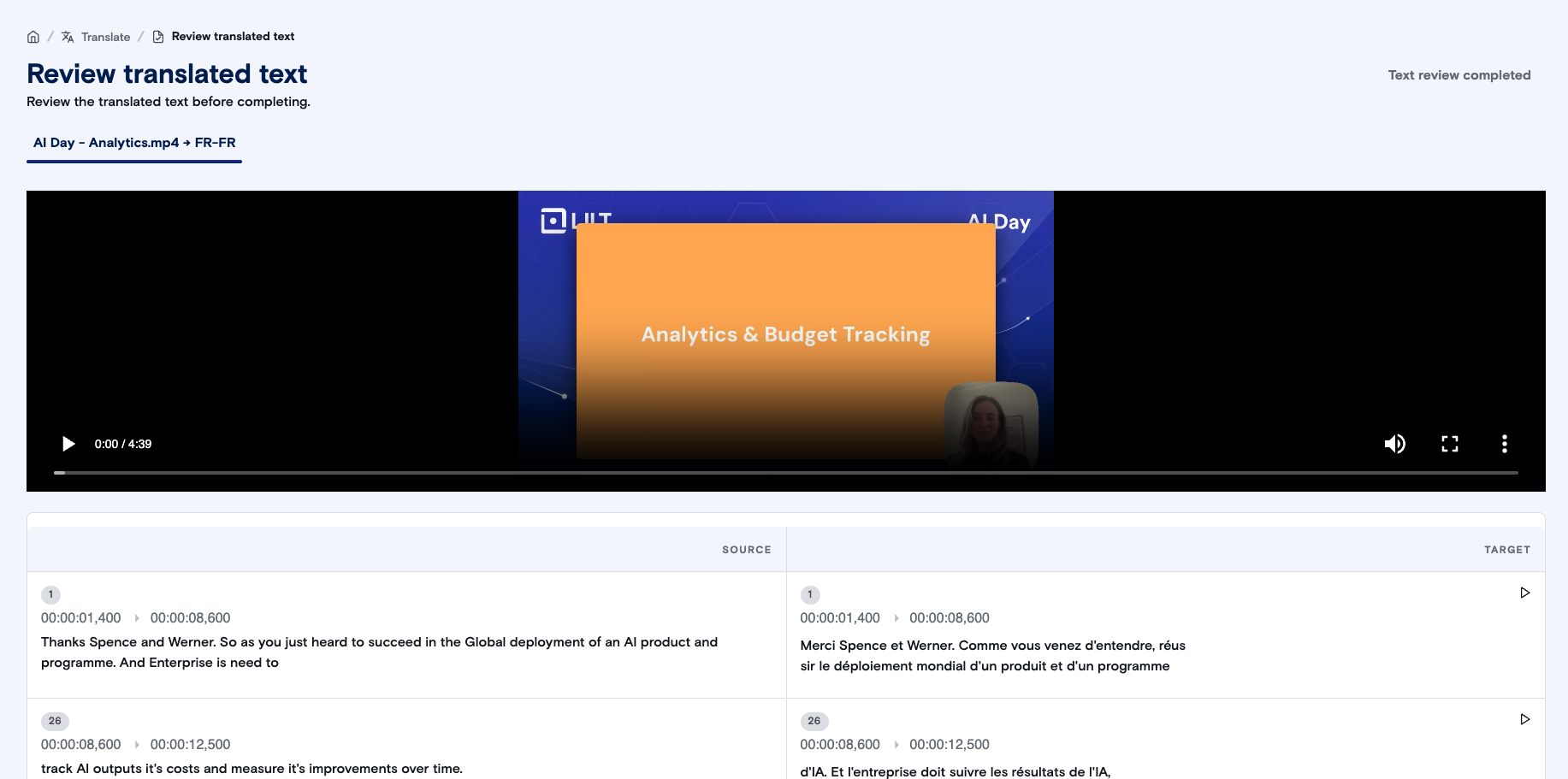Enter fullscreen video mode

(1450, 444)
